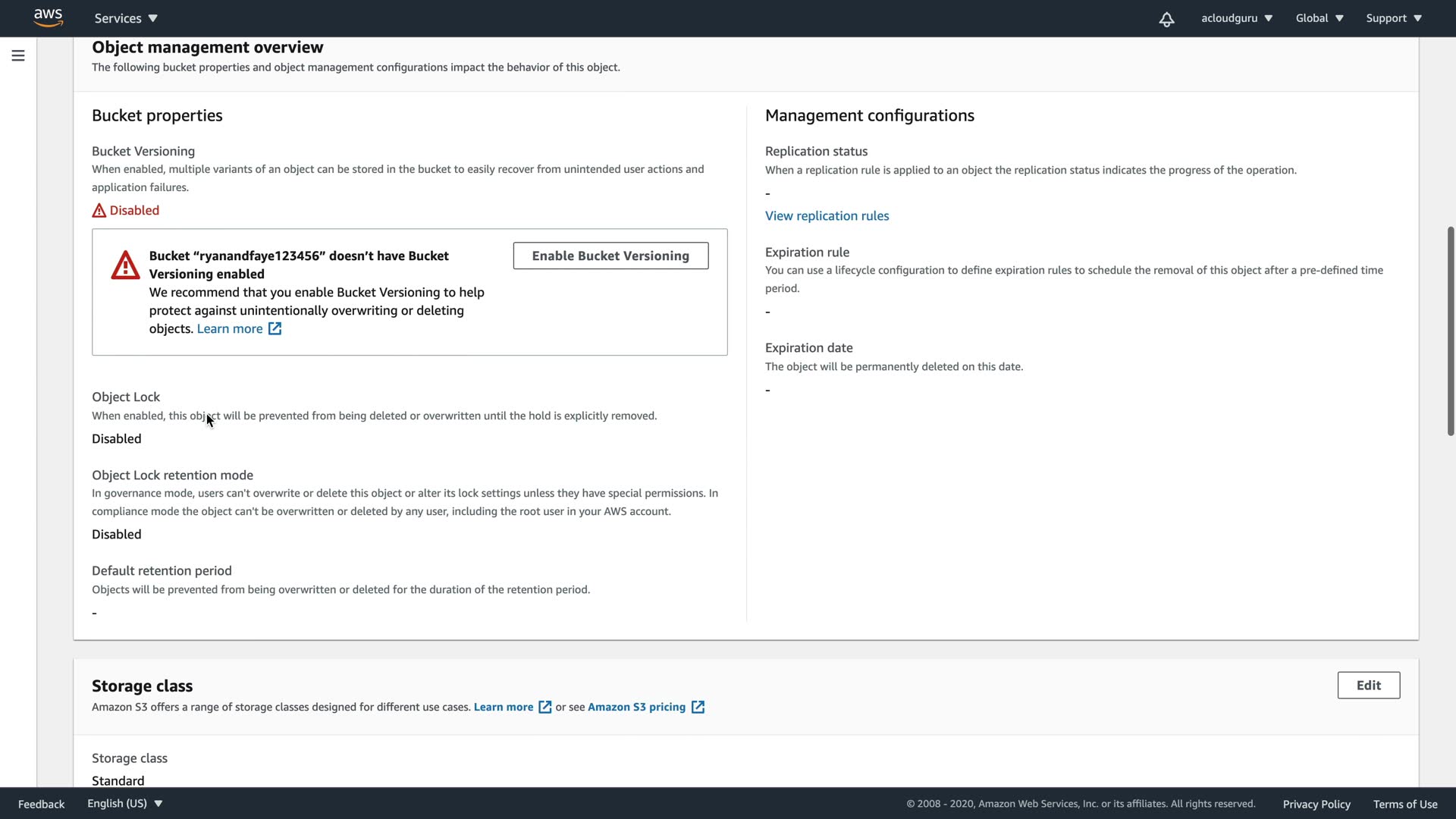
Task: Click the AWS logo home icon
Action: pyautogui.click(x=48, y=18)
